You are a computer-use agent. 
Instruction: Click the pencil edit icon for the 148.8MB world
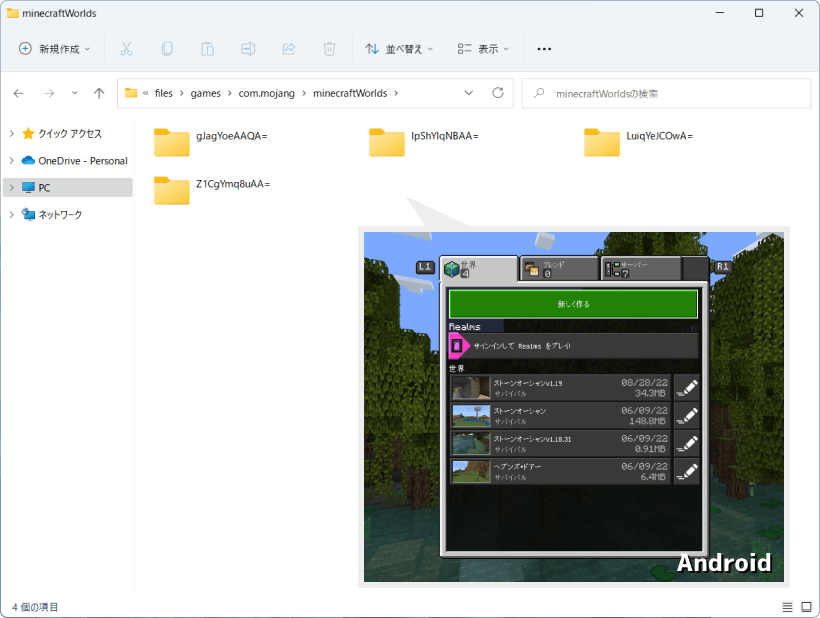point(687,416)
